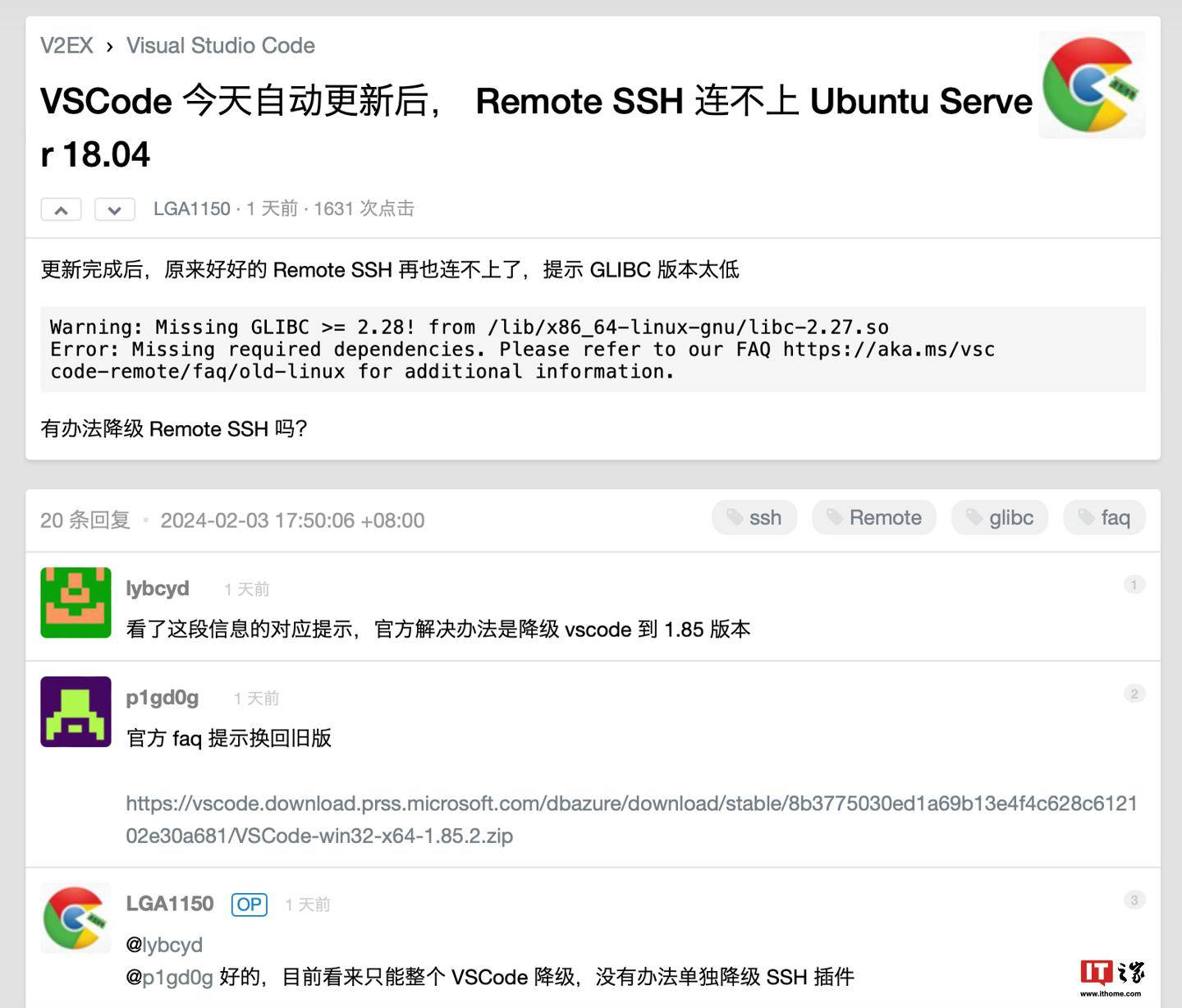Open lybcyd username link

[x=157, y=589]
